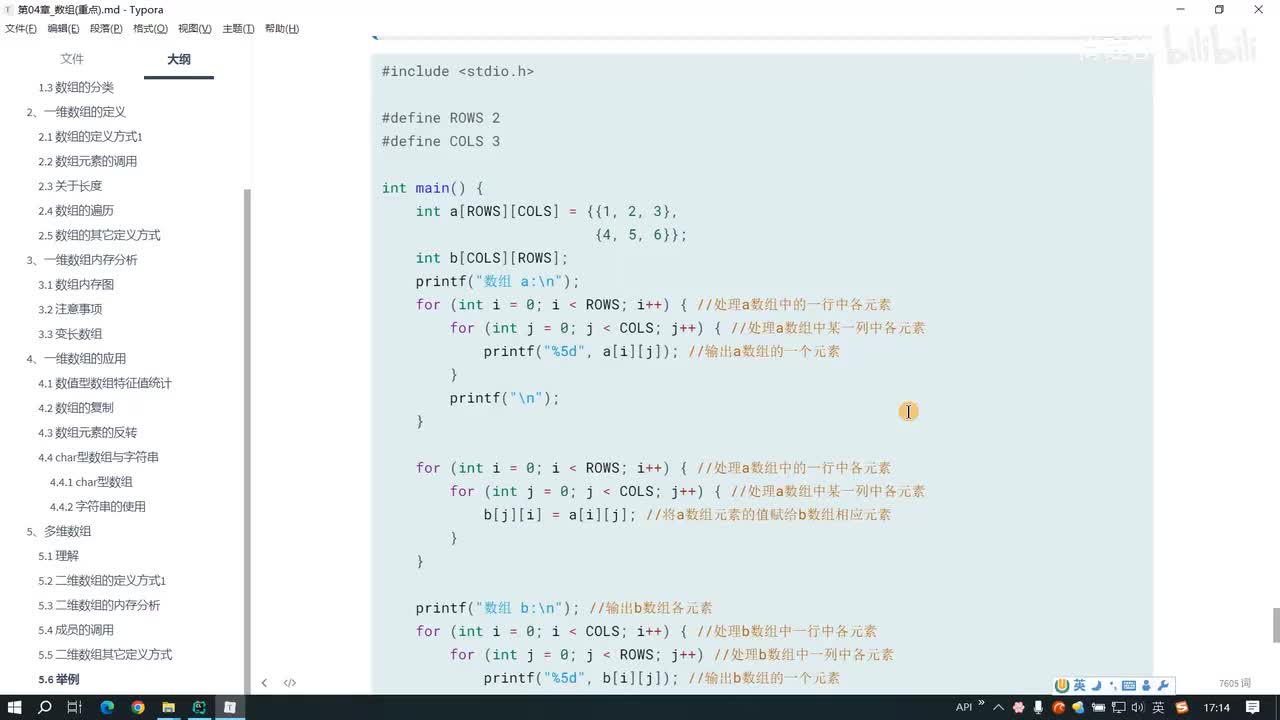Launch Google Chrome from the taskbar
Screen dimensions: 1280x720
pos(138,707)
